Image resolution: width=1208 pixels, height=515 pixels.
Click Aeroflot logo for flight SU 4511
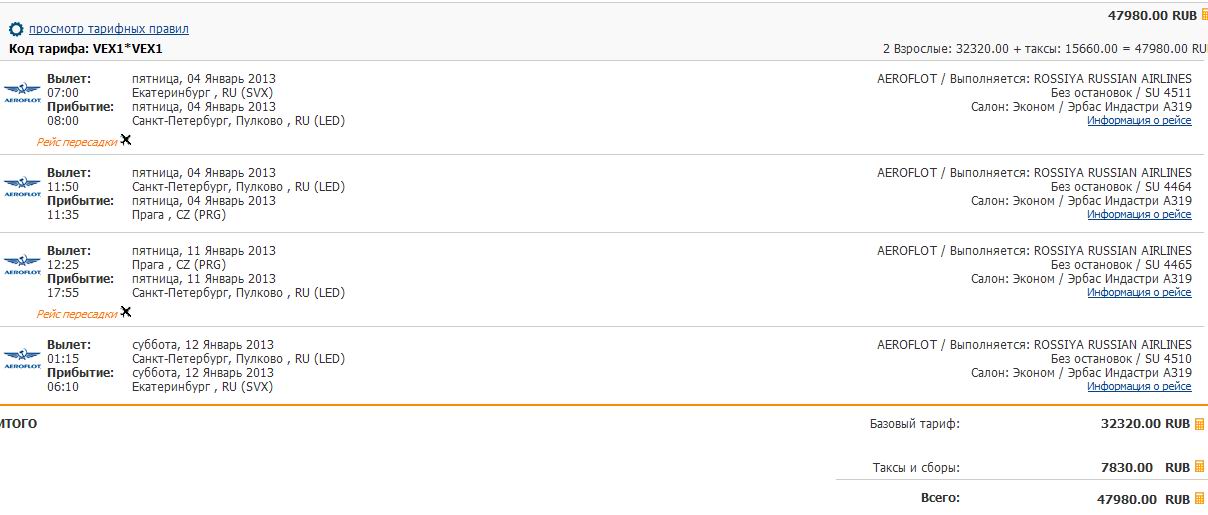coord(22,93)
